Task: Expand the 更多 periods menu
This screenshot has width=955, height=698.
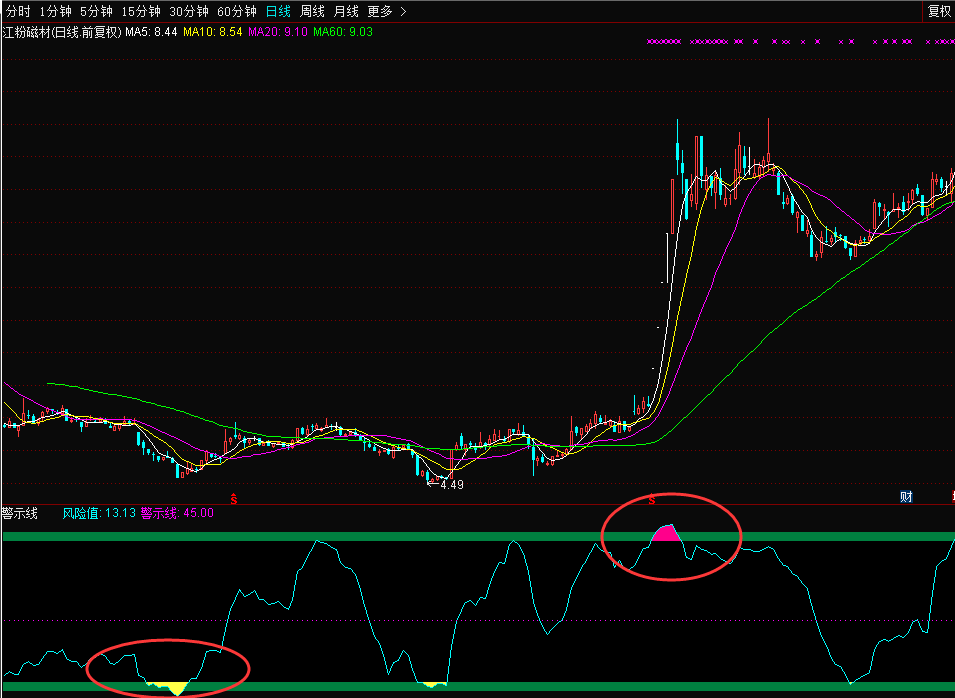Action: (x=387, y=11)
